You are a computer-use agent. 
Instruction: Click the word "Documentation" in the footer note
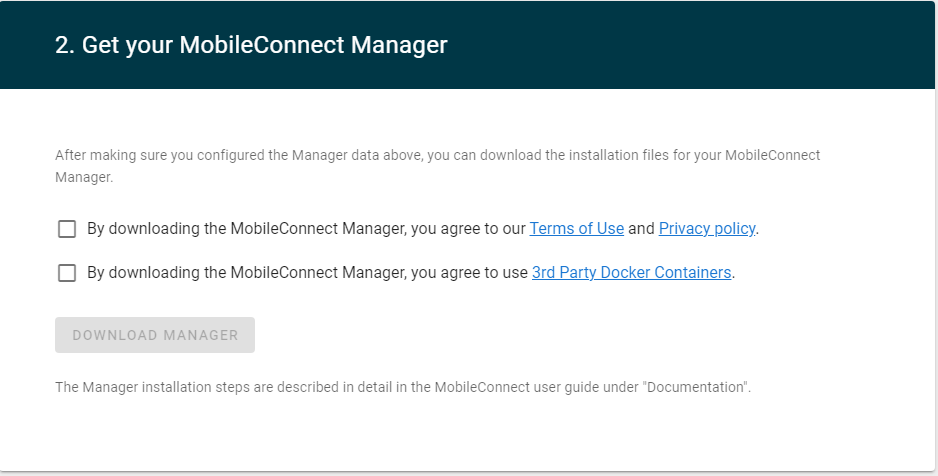click(x=695, y=387)
